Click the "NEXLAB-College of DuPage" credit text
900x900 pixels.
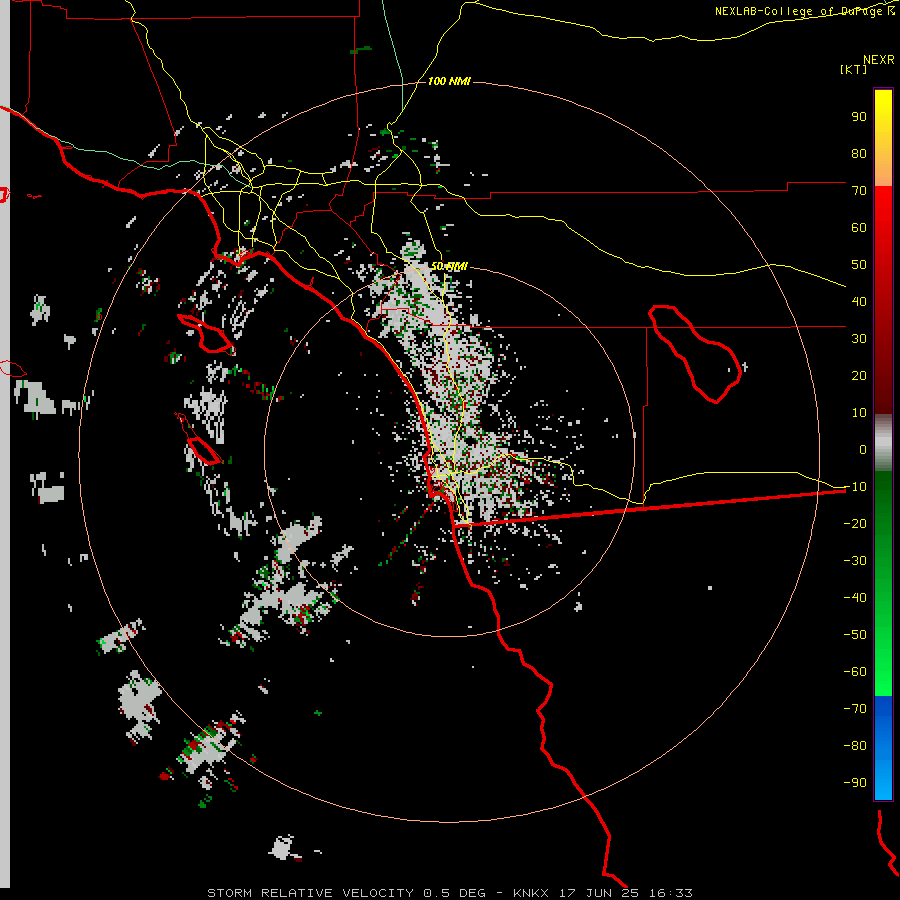[x=800, y=11]
